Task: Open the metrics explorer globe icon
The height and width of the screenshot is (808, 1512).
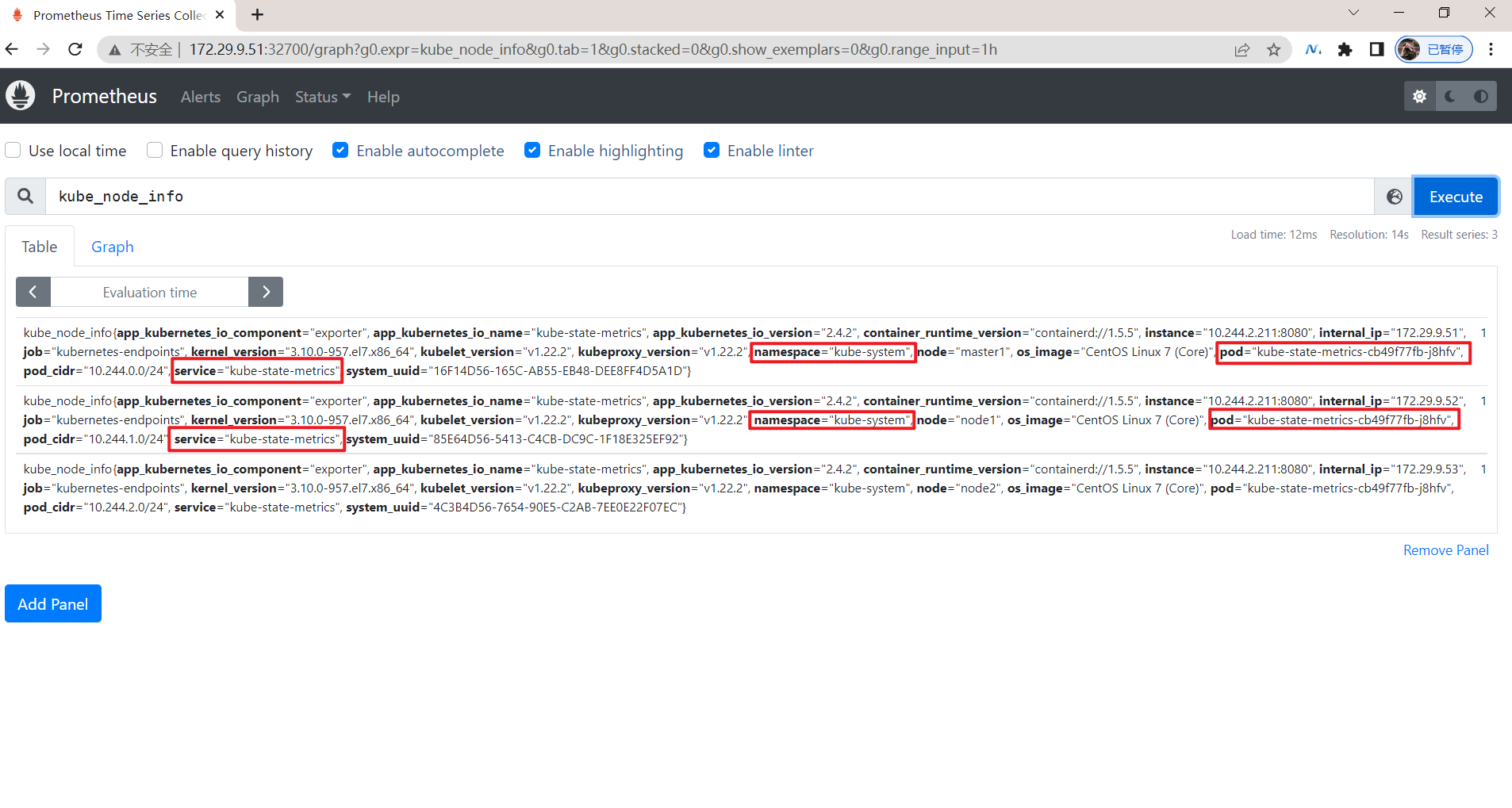Action: point(1394,197)
